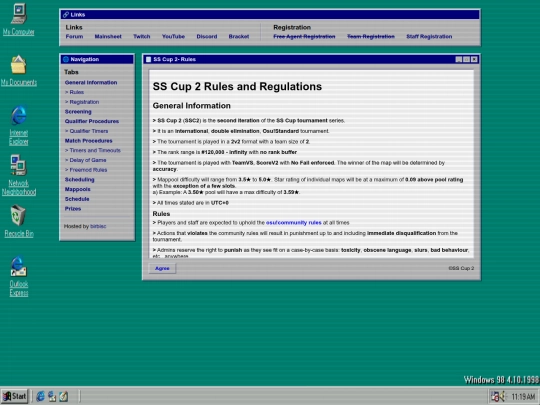Click the All times stated are in UTC+0 line
Viewport: 540px width, 405px height.
(190, 203)
